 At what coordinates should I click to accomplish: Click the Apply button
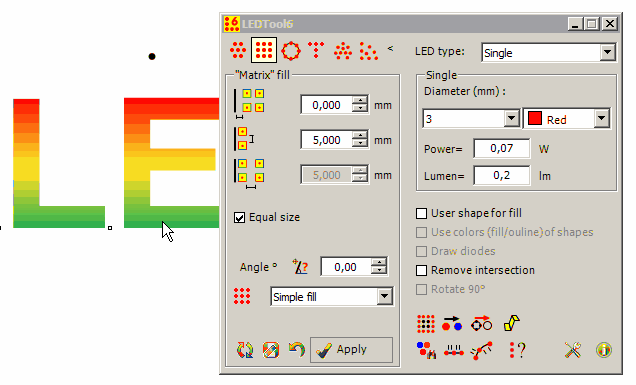[351, 349]
